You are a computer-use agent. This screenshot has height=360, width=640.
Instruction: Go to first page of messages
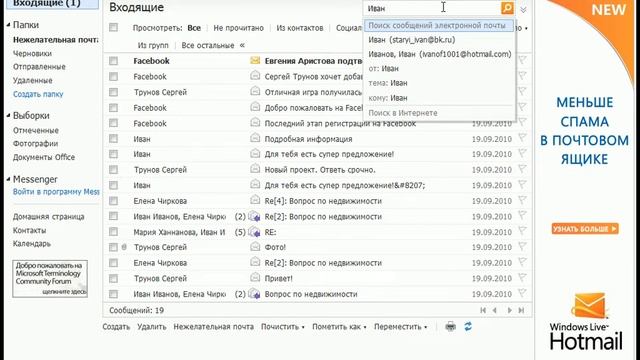click(483, 310)
